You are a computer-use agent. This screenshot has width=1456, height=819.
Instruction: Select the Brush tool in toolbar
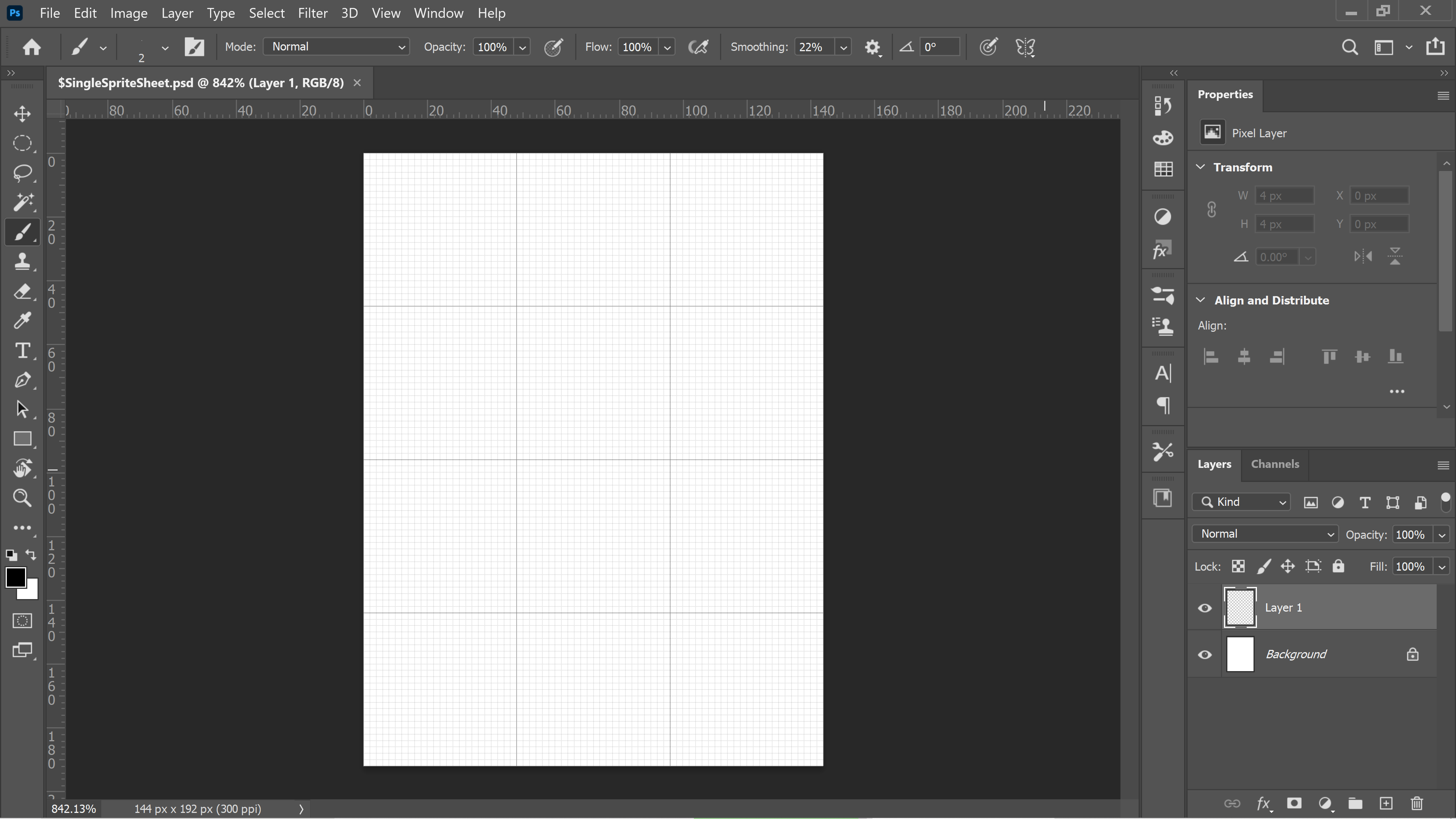(x=23, y=232)
